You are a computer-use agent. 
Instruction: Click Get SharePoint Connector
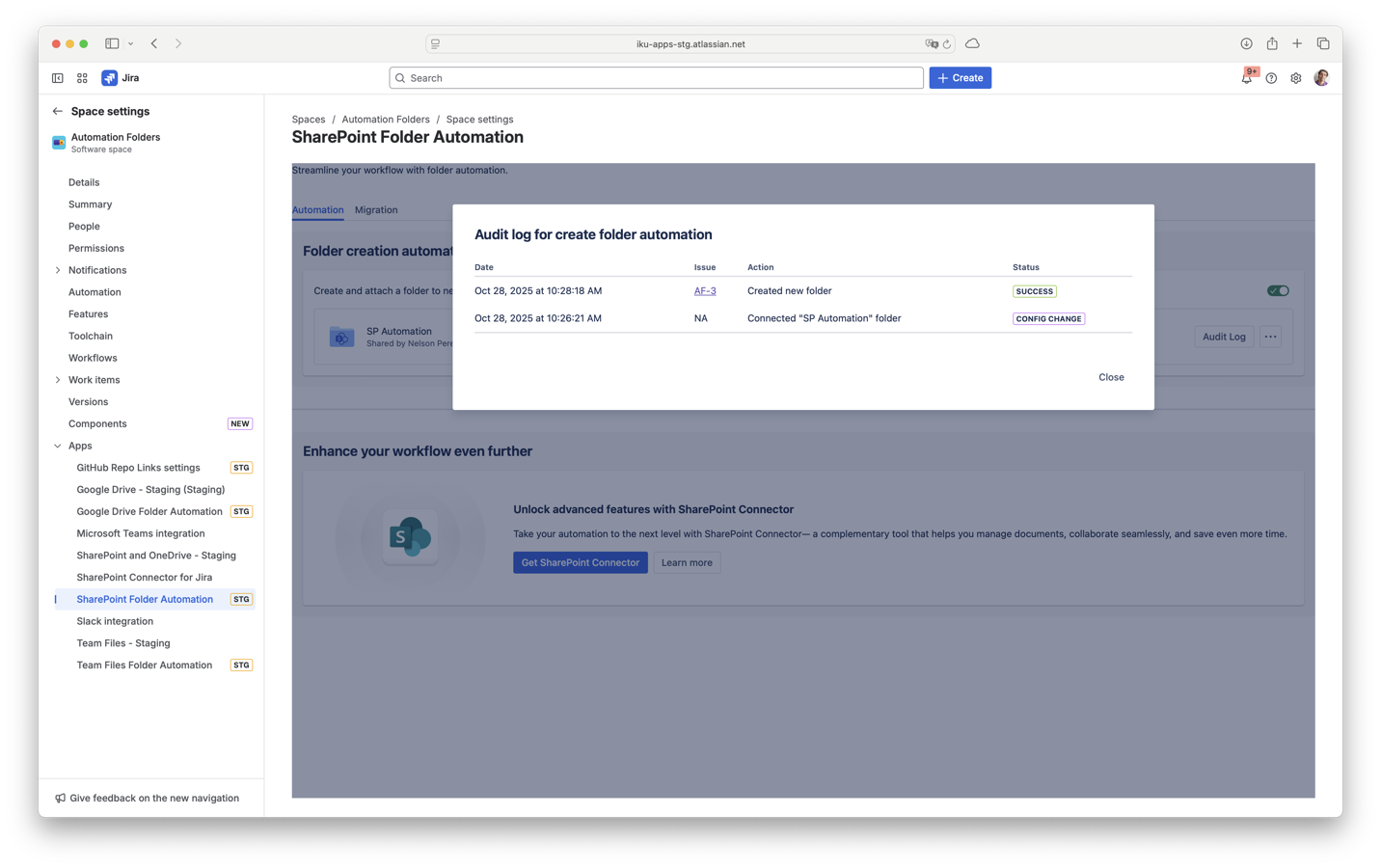(580, 562)
